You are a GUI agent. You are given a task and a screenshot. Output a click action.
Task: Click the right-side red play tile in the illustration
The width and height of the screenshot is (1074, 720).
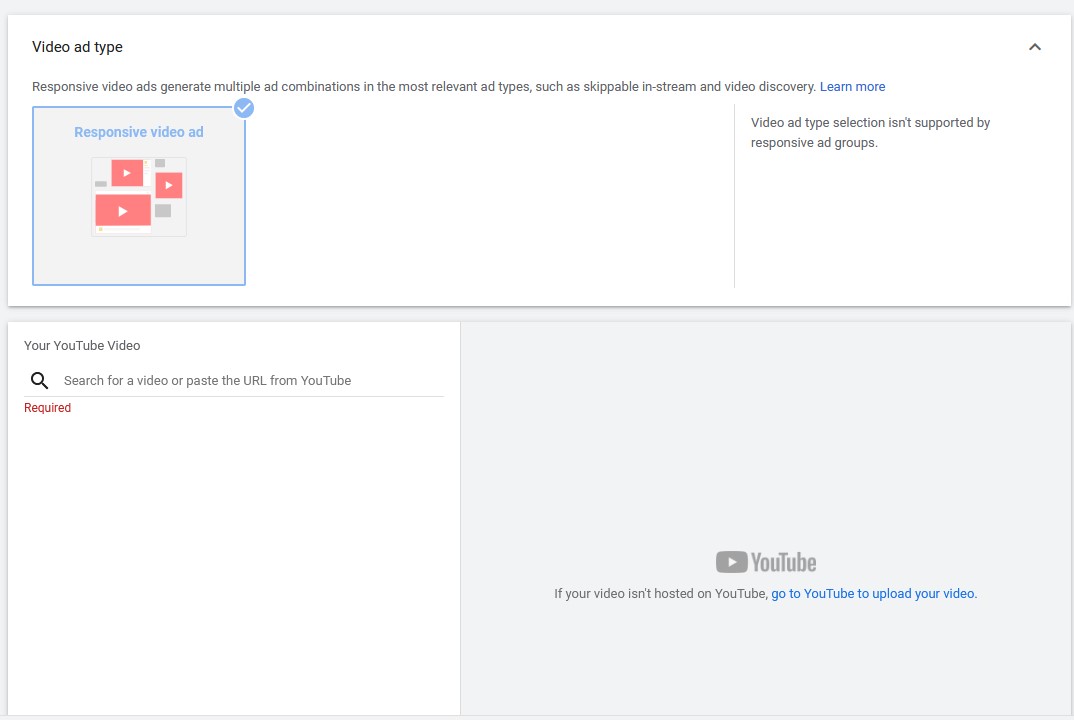tap(169, 185)
